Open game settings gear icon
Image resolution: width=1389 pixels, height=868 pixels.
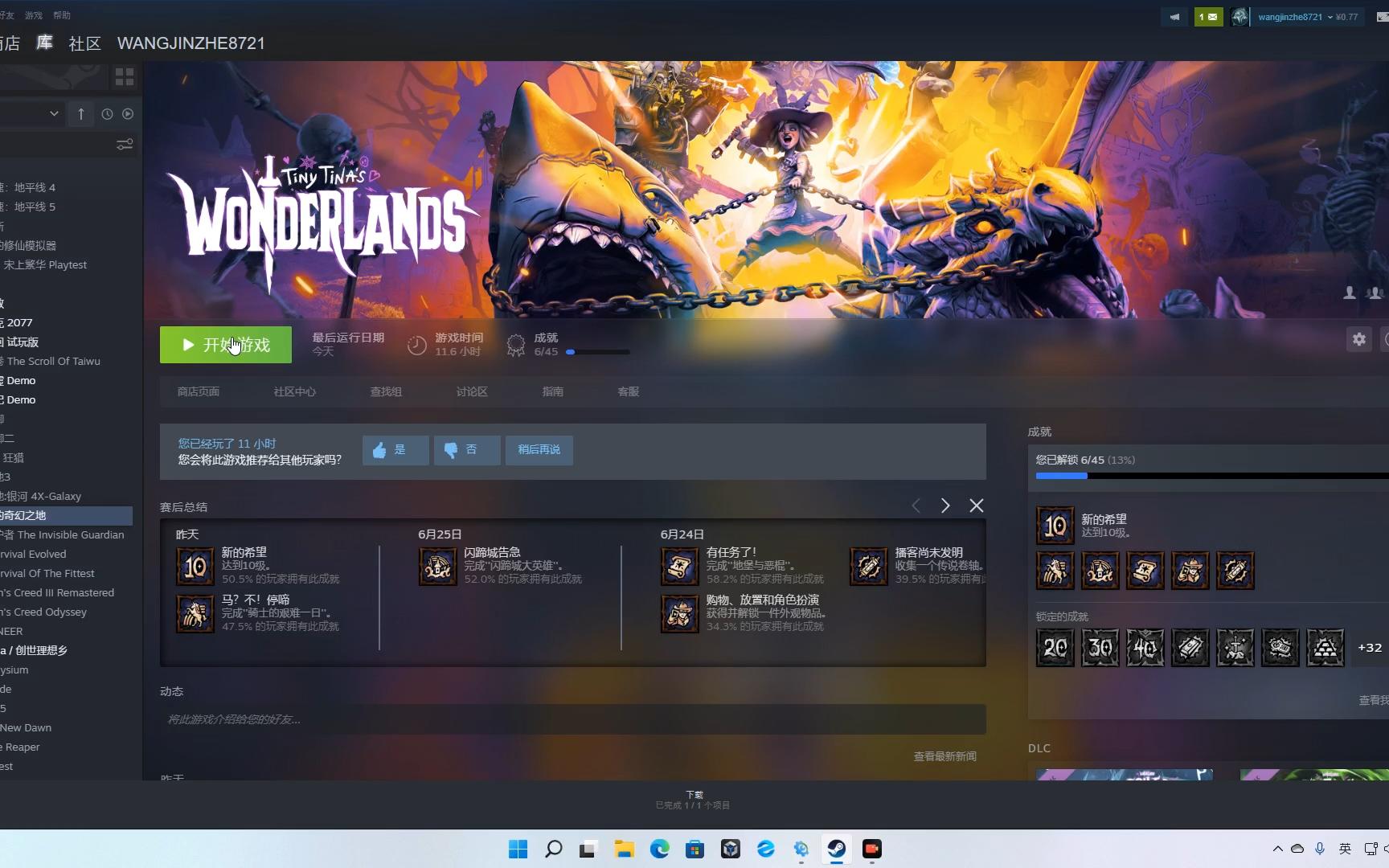1359,339
